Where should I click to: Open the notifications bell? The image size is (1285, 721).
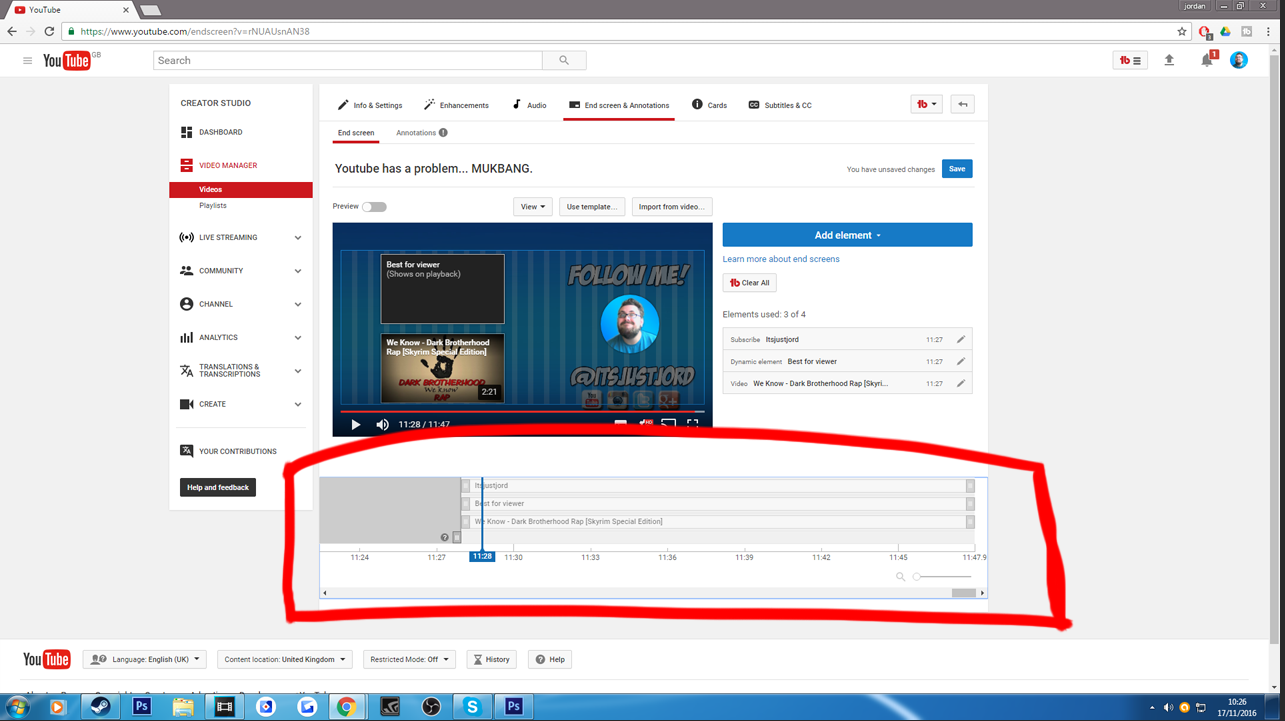coord(1207,61)
